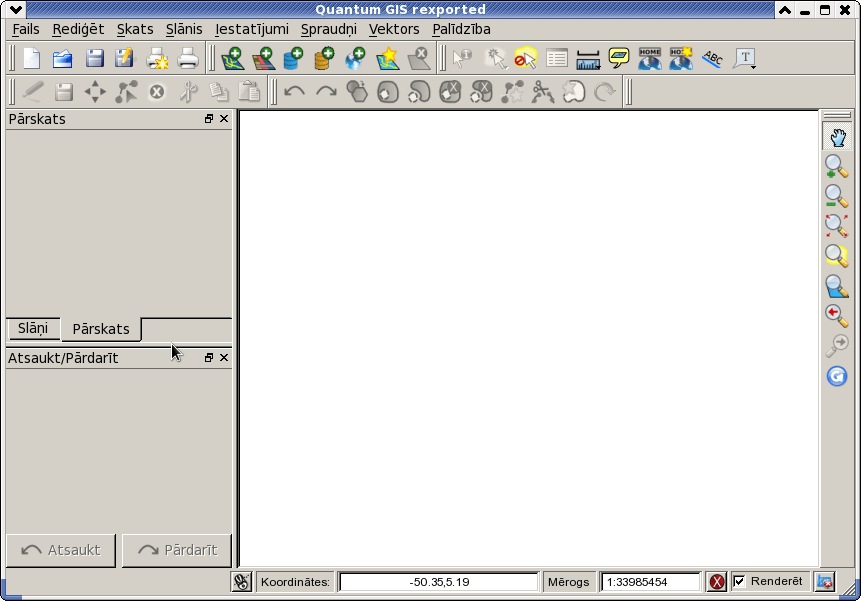The width and height of the screenshot is (861, 601).
Task: Open CRS status icon at status bar end
Action: 825,582
